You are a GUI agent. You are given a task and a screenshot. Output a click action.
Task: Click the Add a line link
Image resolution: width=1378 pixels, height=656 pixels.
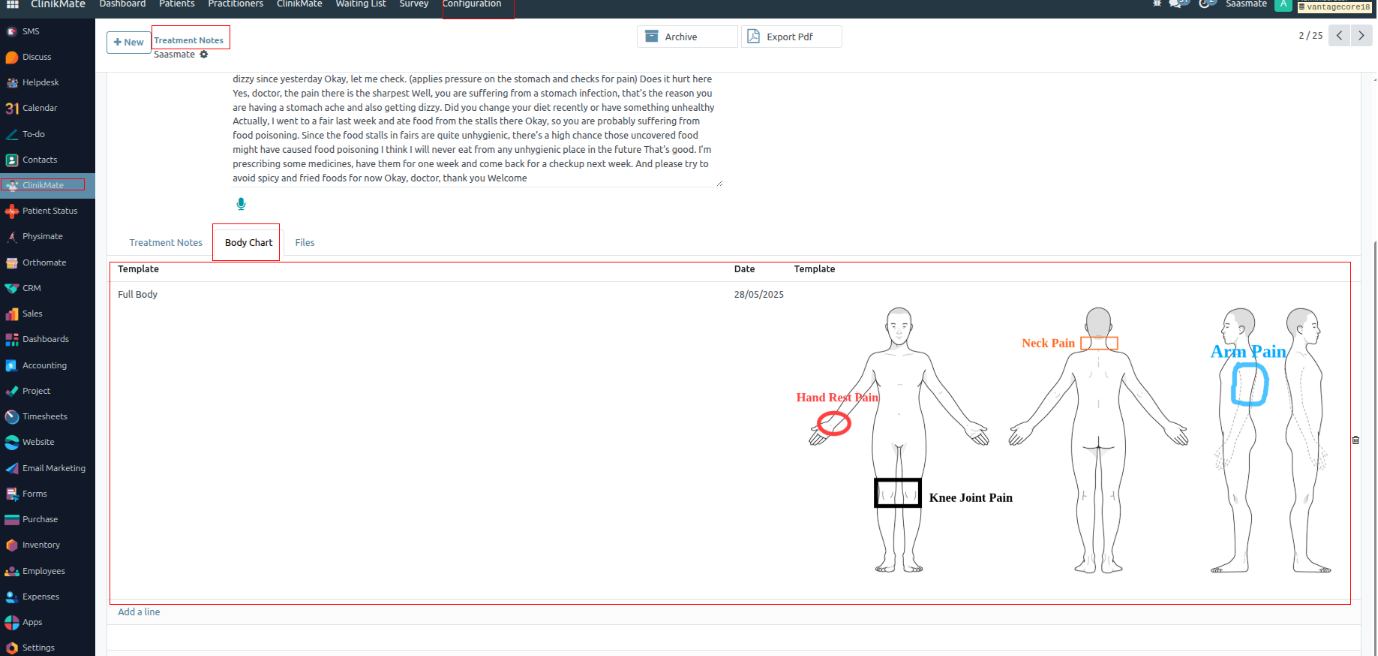139,612
